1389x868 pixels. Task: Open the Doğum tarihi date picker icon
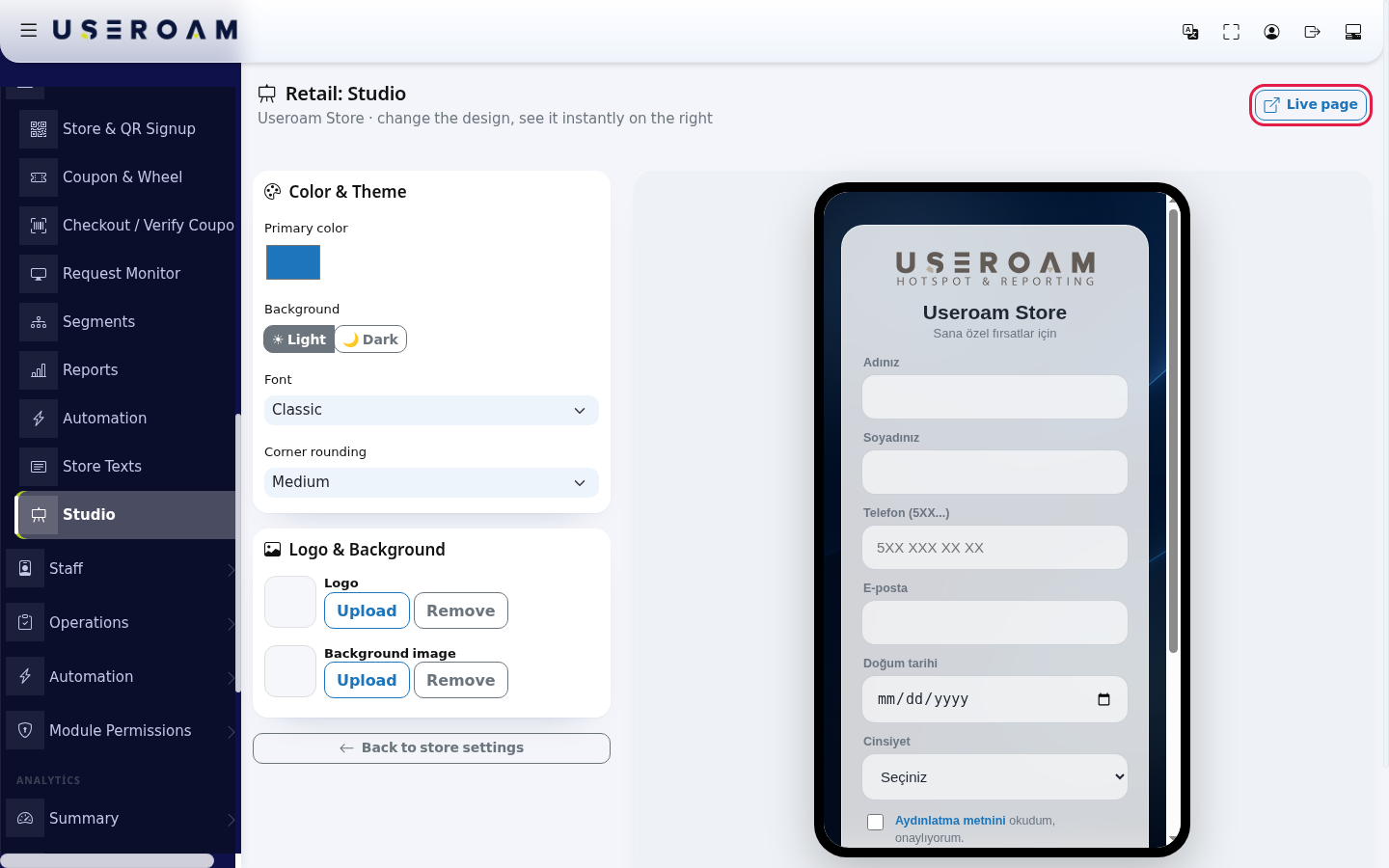coord(1104,699)
